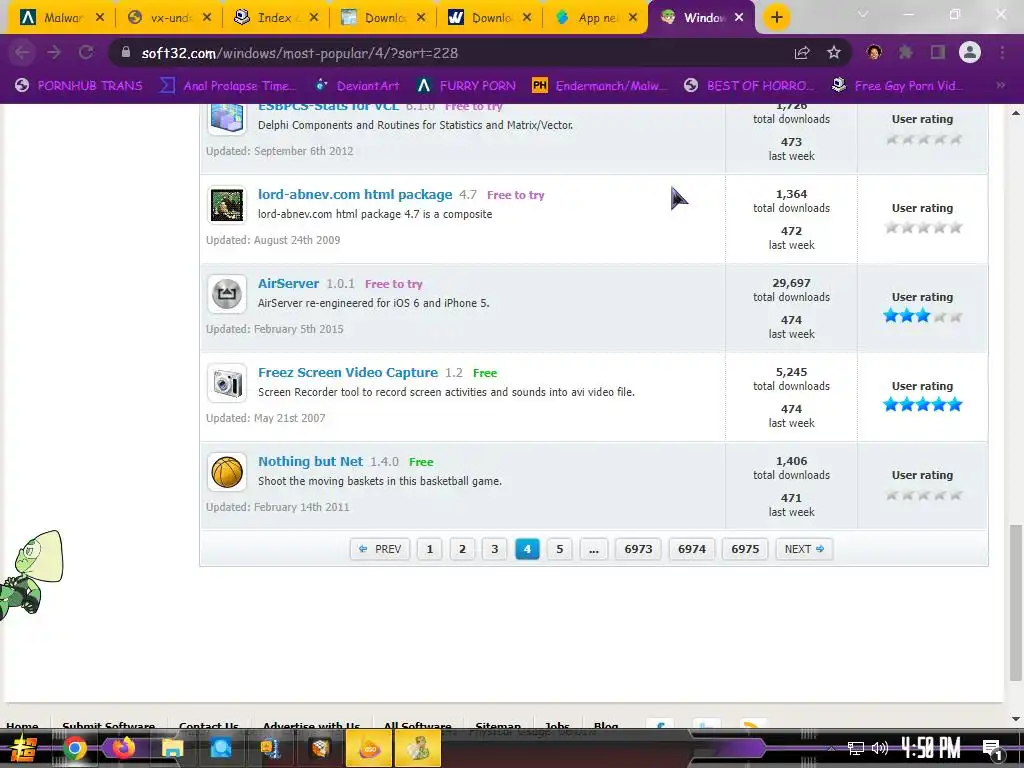
Task: Close the active Window tab
Action: click(x=739, y=18)
